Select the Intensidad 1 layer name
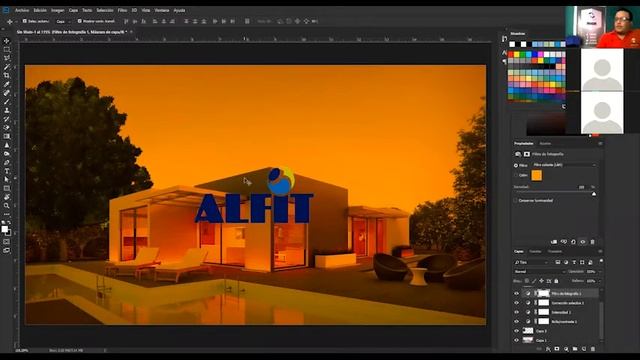The width and height of the screenshot is (640, 360). pyautogui.click(x=561, y=312)
